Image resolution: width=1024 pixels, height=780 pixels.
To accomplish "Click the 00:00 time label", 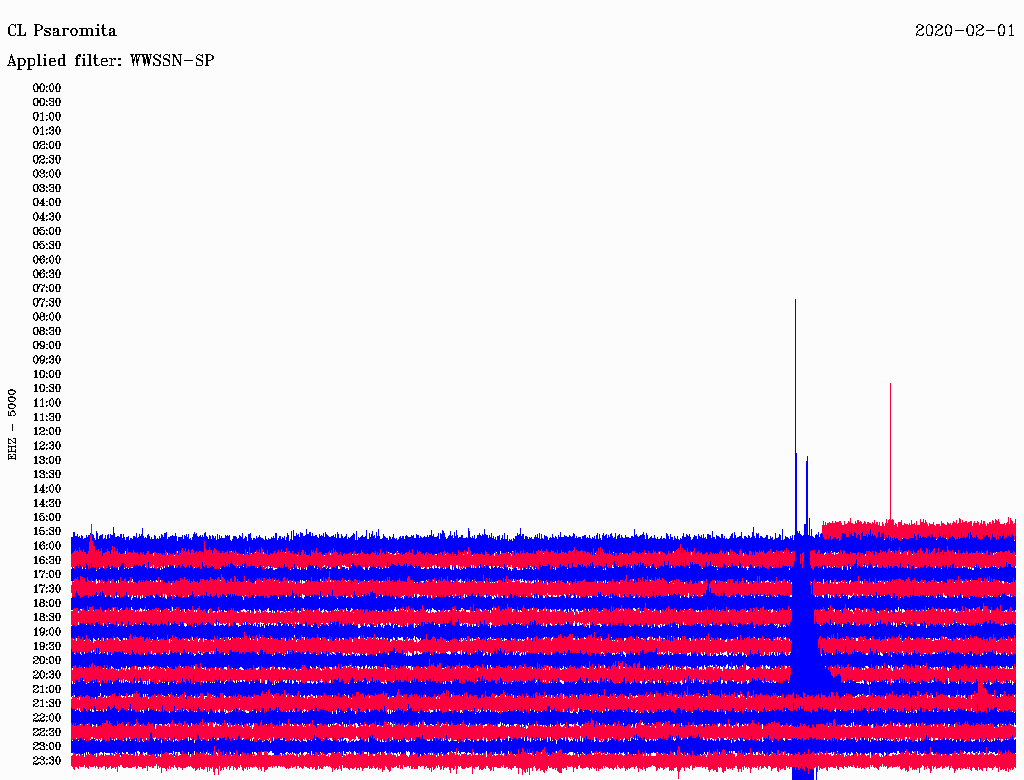I will tap(47, 88).
